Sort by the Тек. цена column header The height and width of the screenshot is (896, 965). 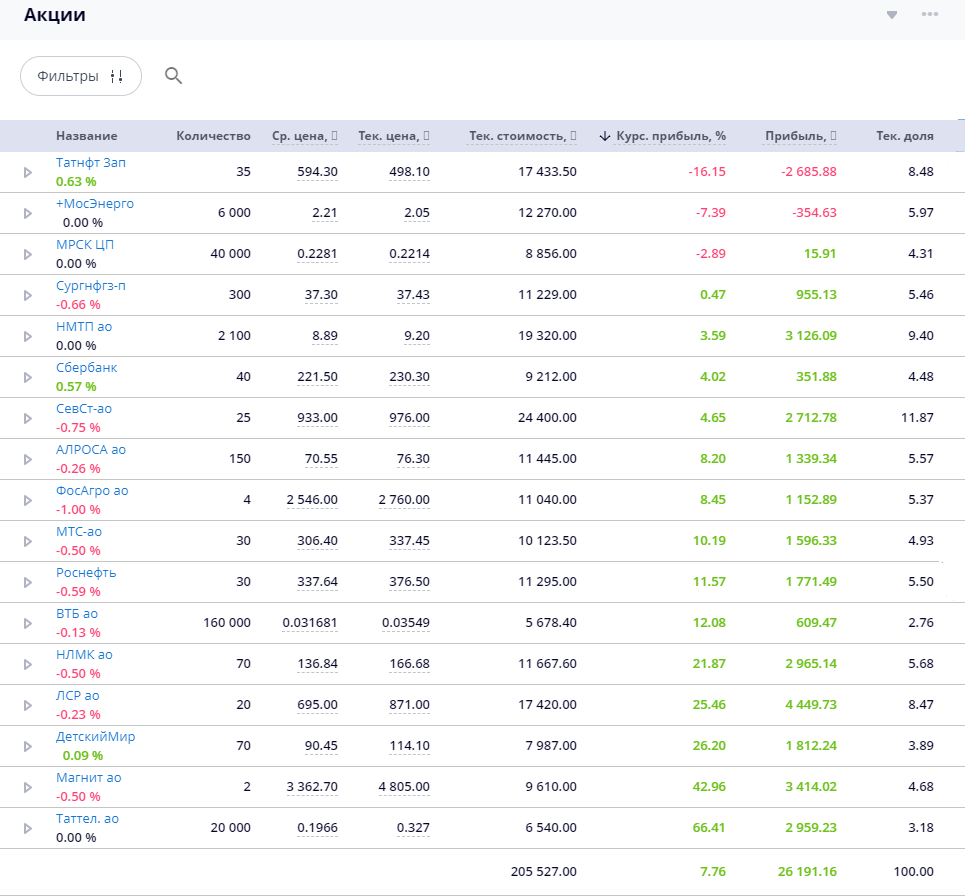click(394, 136)
